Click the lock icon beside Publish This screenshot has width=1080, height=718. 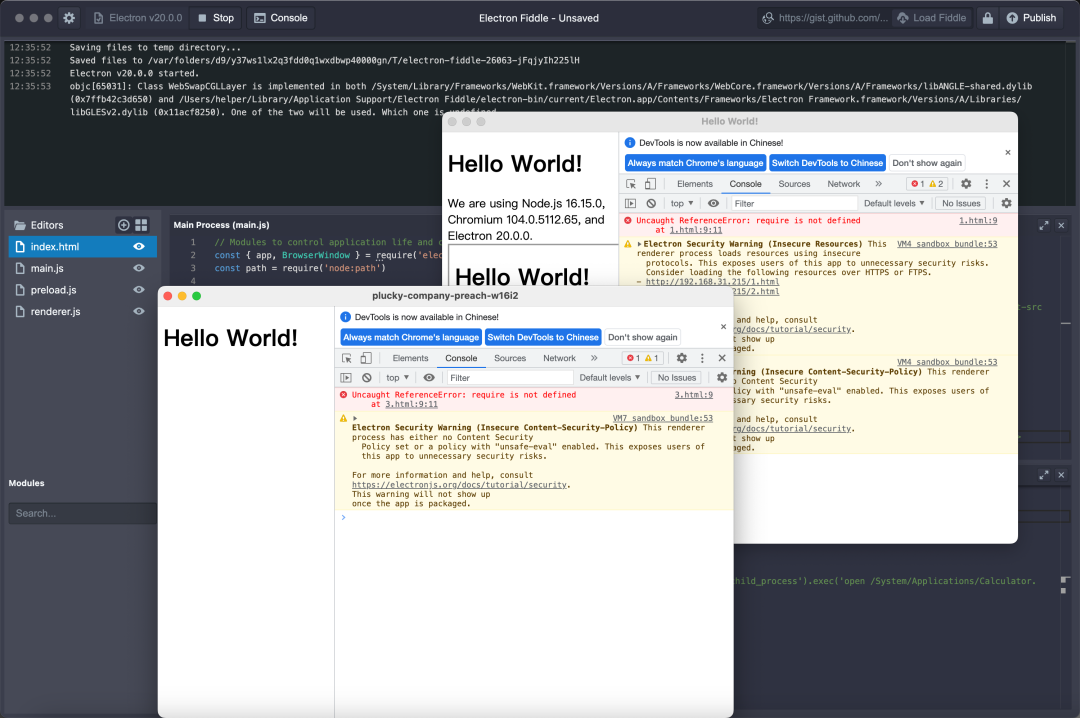[x=987, y=18]
